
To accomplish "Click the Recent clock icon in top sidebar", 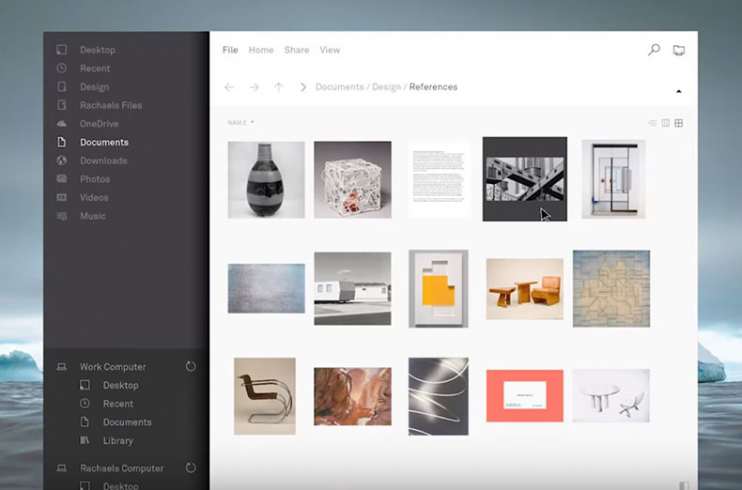I will [x=62, y=68].
